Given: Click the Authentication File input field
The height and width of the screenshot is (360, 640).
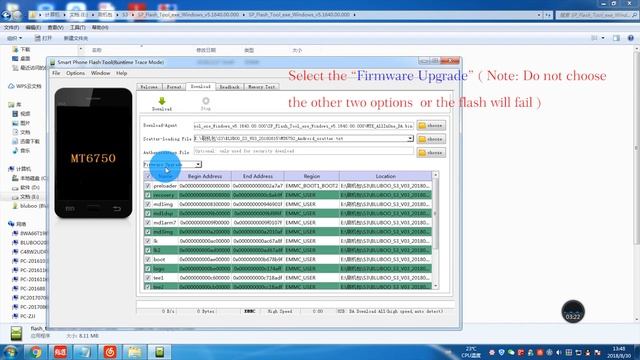Looking at the screenshot, I should [x=304, y=151].
